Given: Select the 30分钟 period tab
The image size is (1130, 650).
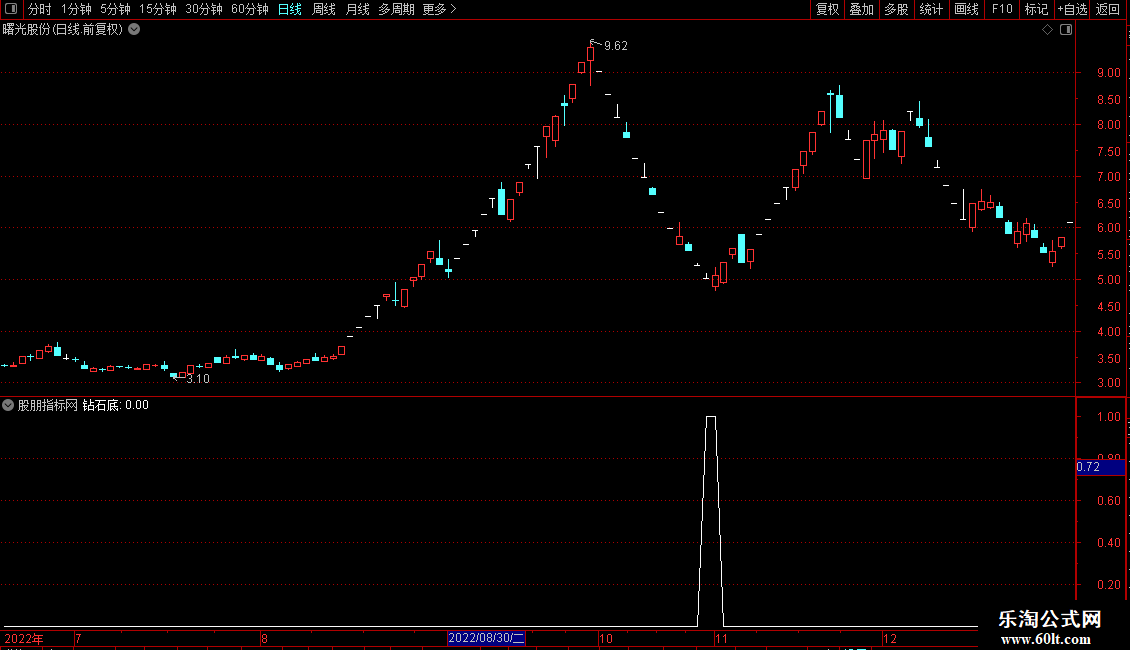Looking at the screenshot, I should click(204, 9).
